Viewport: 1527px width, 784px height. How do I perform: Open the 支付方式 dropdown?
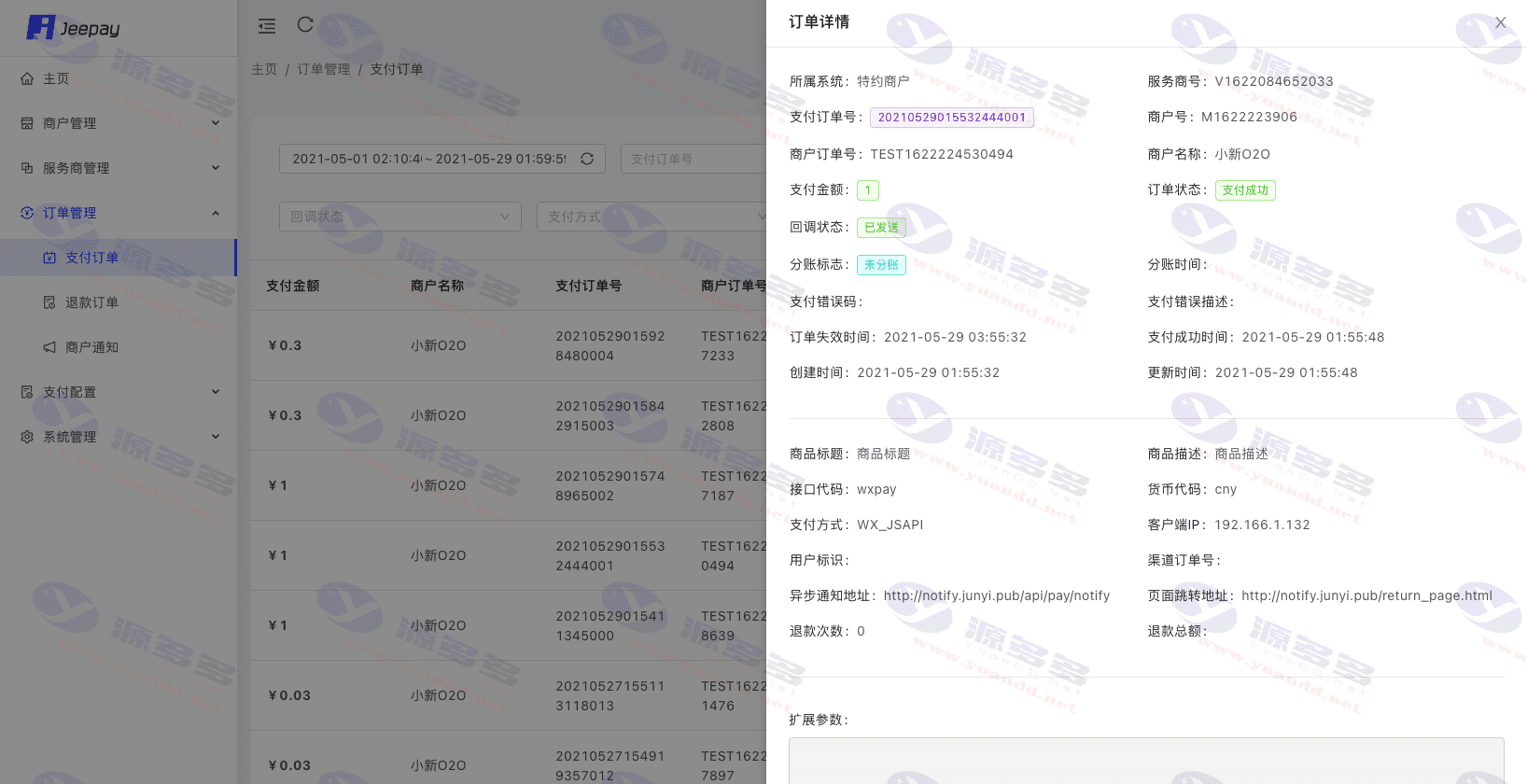pos(651,217)
